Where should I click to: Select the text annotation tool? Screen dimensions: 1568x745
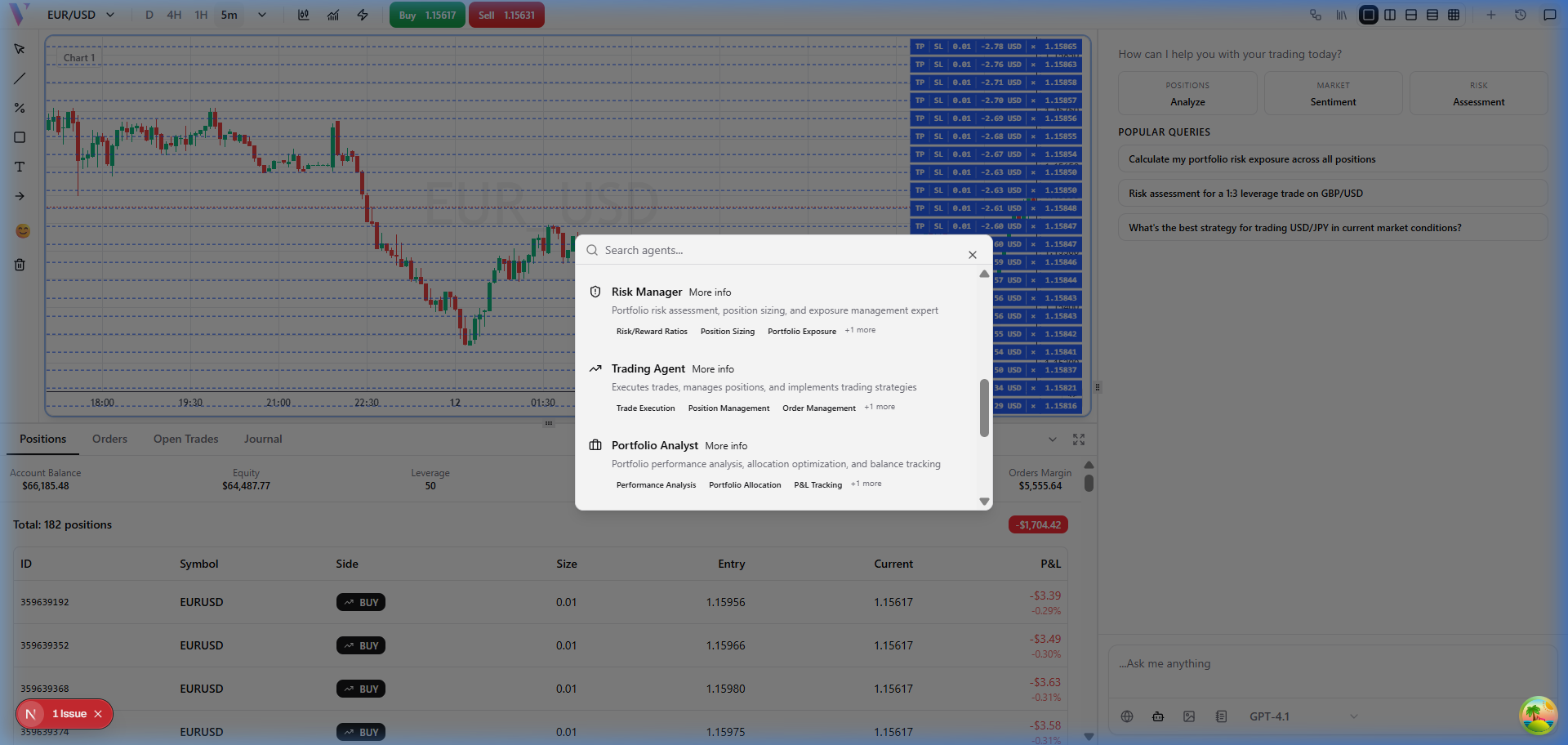click(20, 167)
